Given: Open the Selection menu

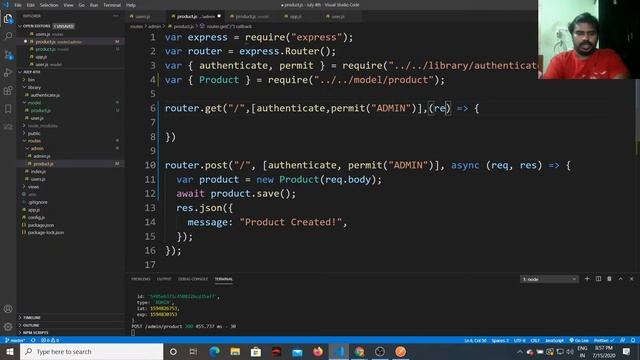Looking at the screenshot, I should [x=49, y=5].
